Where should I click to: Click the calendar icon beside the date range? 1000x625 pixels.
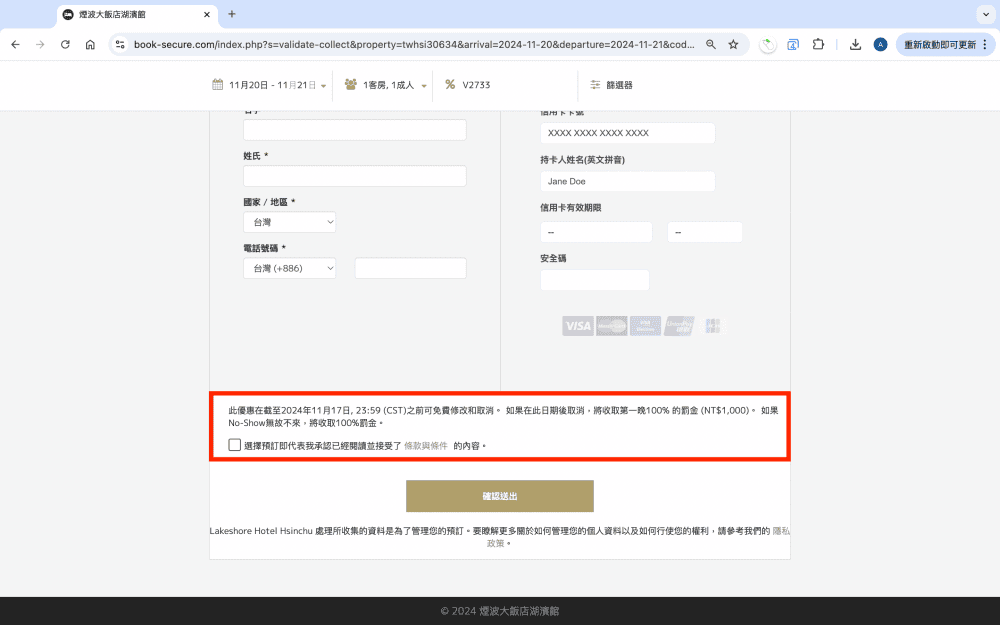pos(217,85)
